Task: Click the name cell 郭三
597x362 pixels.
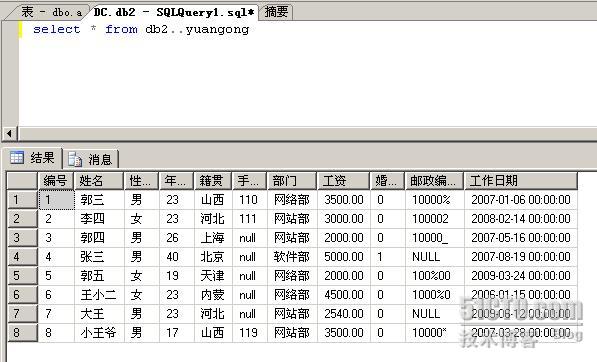Action: pyautogui.click(x=99, y=200)
